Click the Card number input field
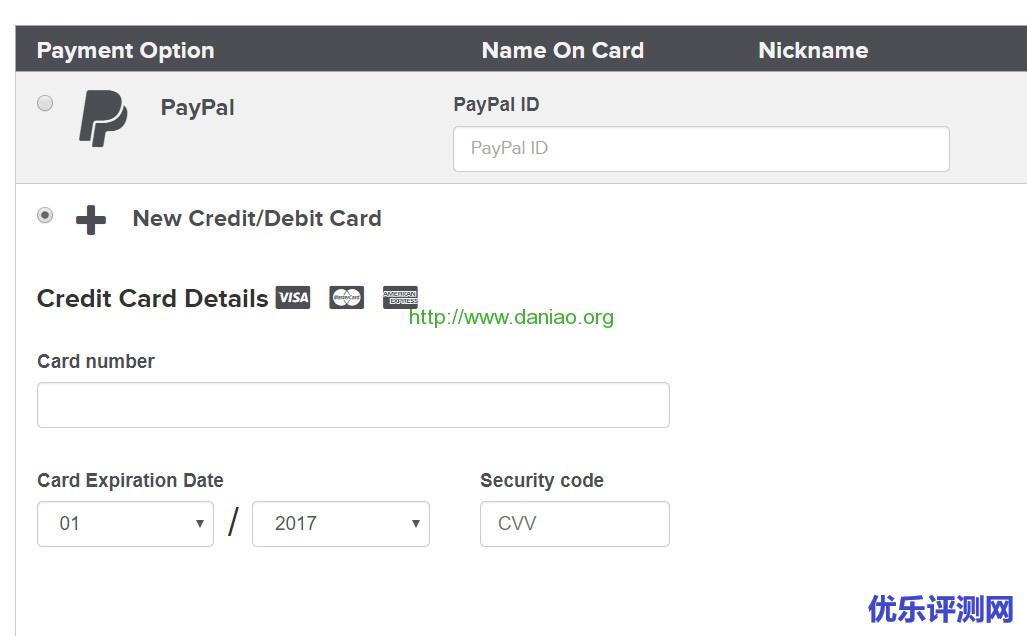1027x636 pixels. (353, 405)
